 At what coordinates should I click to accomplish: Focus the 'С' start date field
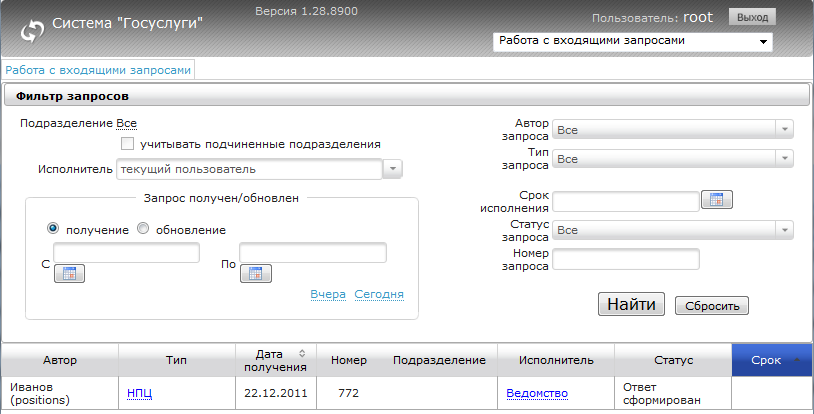click(x=127, y=252)
